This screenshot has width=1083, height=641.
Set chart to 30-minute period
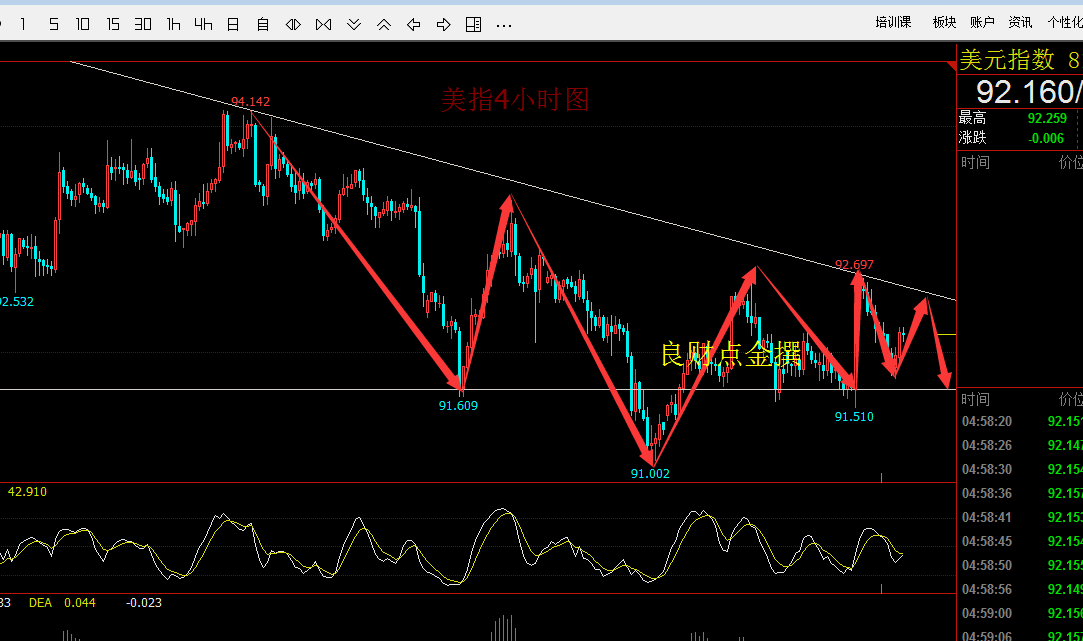[143, 24]
